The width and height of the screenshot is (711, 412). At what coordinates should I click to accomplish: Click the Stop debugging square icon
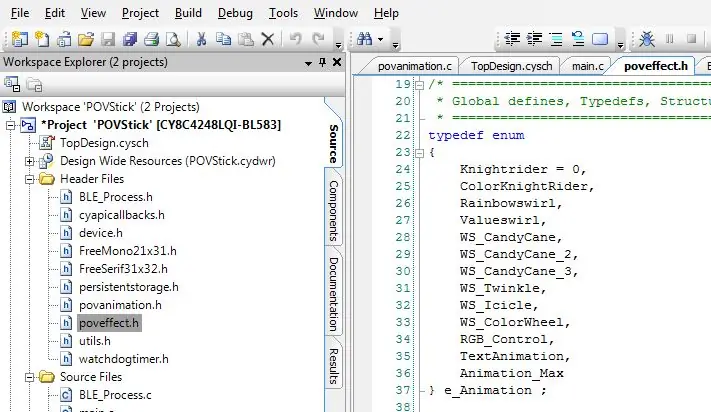pyautogui.click(x=692, y=39)
